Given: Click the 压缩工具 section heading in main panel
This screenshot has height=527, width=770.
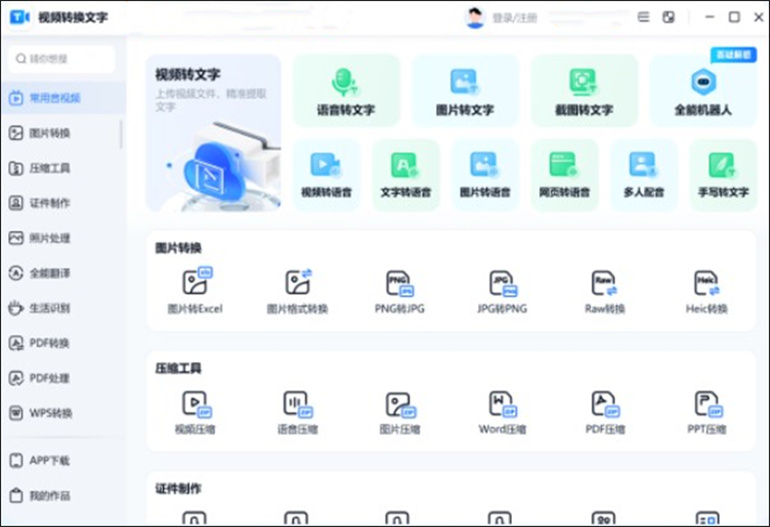Looking at the screenshot, I should [x=178, y=368].
